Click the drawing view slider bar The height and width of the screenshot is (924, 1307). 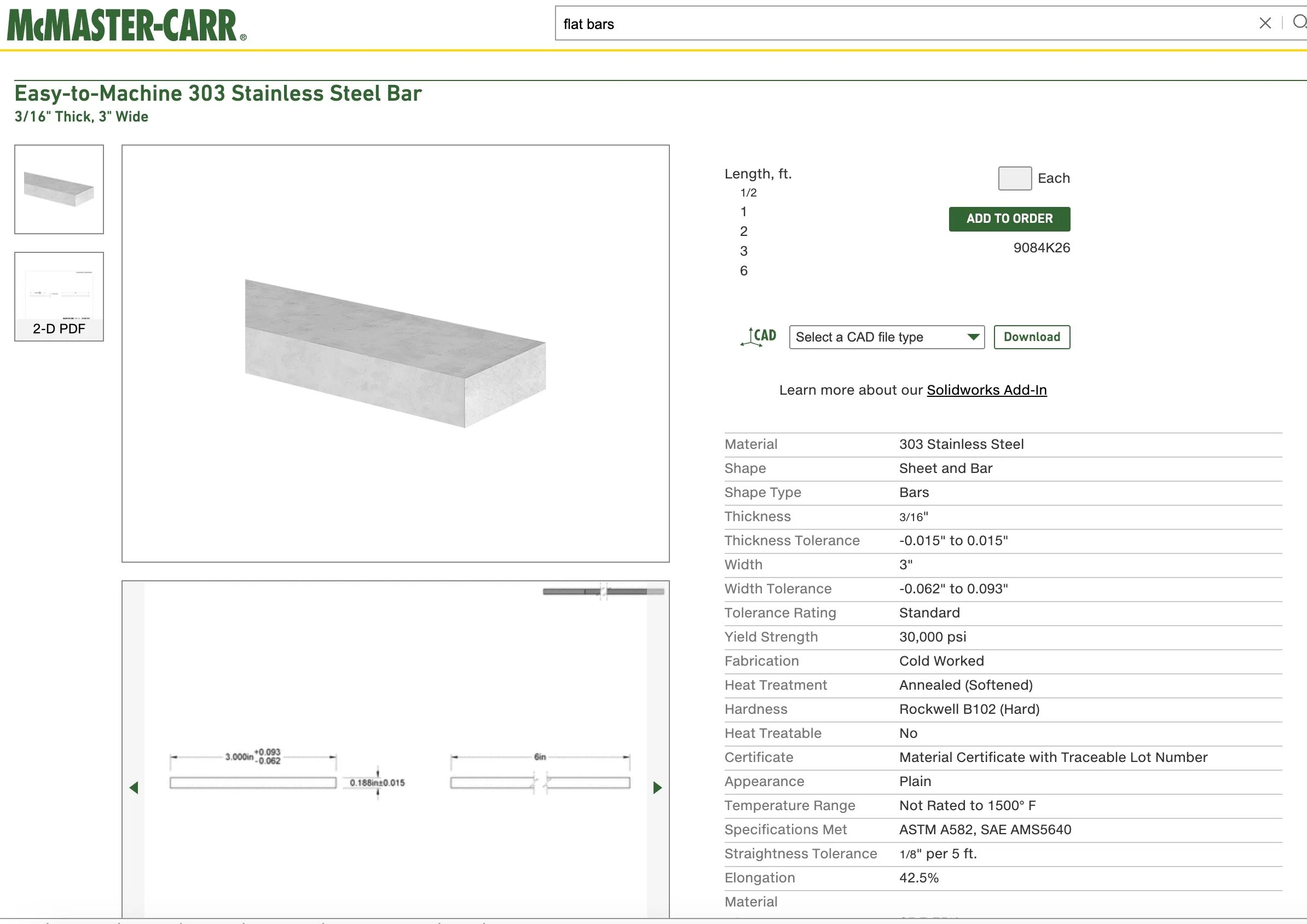click(x=603, y=592)
